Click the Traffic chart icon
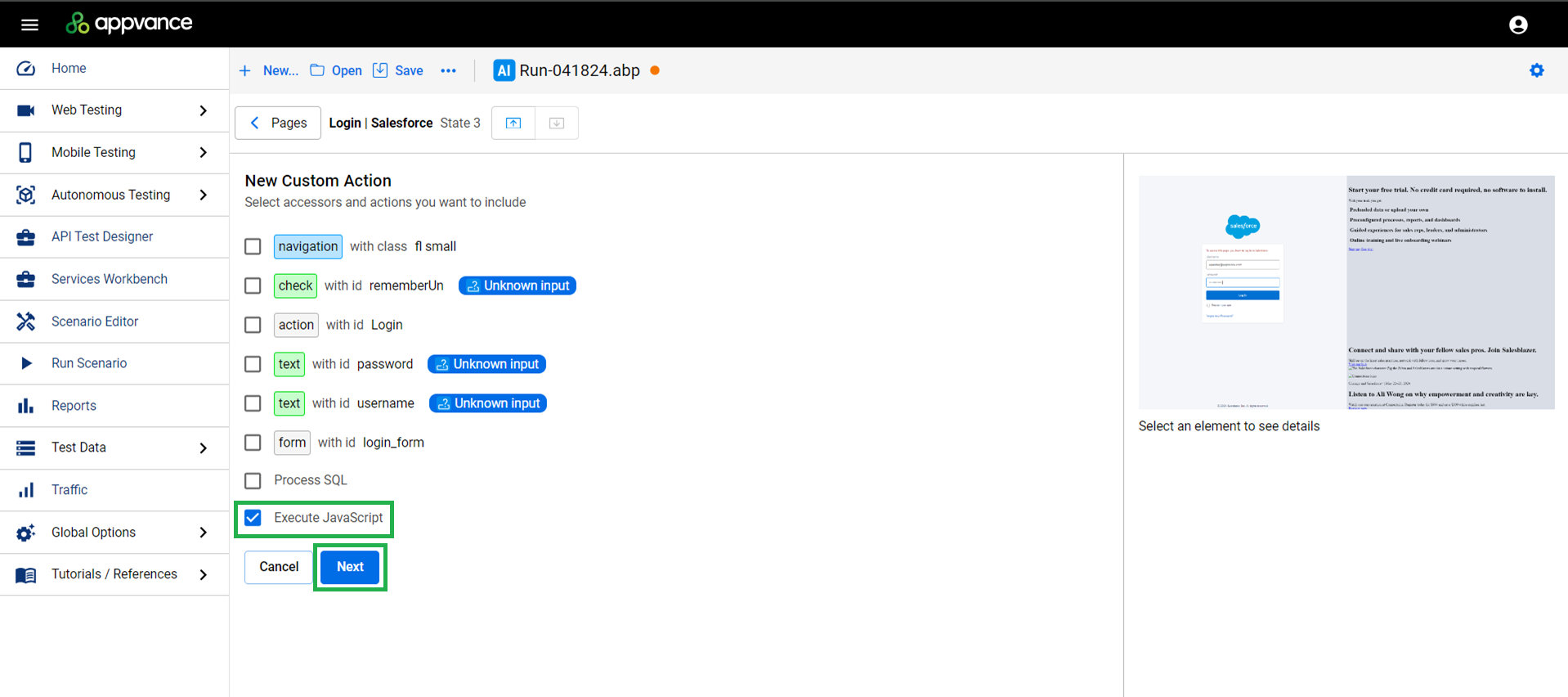 26,490
